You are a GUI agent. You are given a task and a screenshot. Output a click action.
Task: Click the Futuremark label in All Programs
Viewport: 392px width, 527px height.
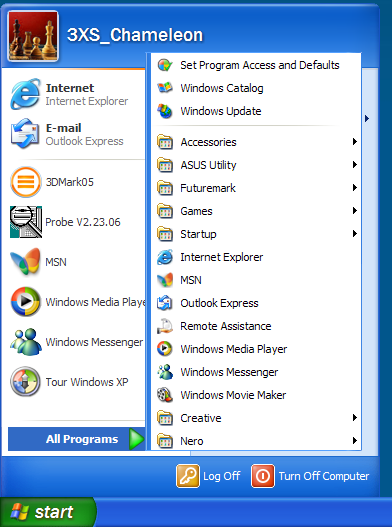pos(208,188)
